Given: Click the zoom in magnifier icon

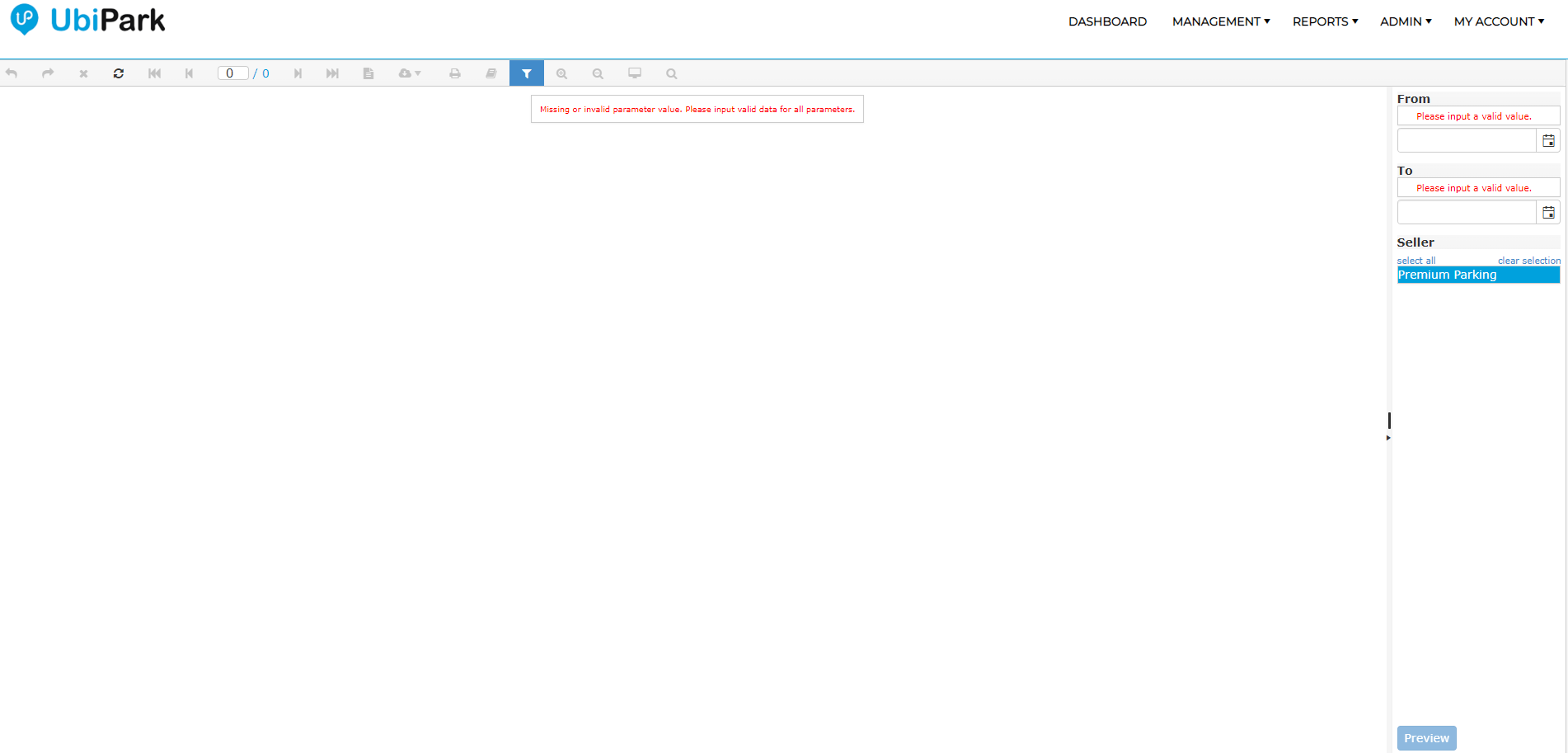Looking at the screenshot, I should point(561,73).
